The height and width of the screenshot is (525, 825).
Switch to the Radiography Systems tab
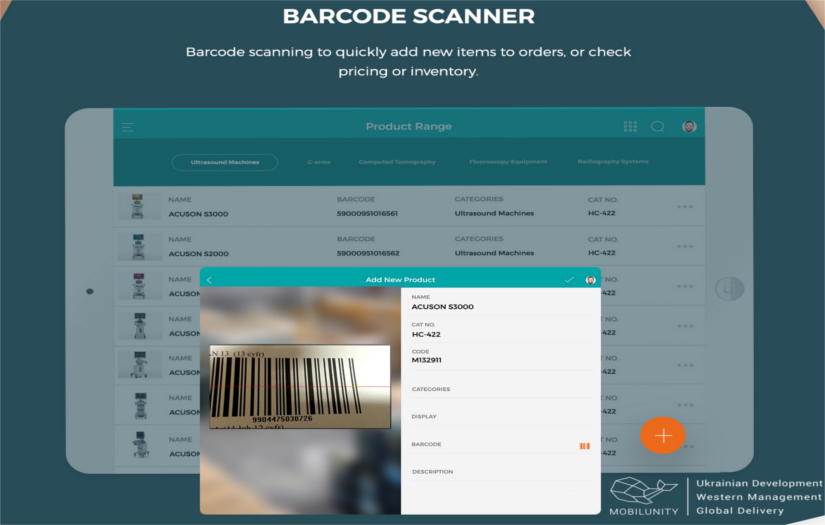coord(613,161)
